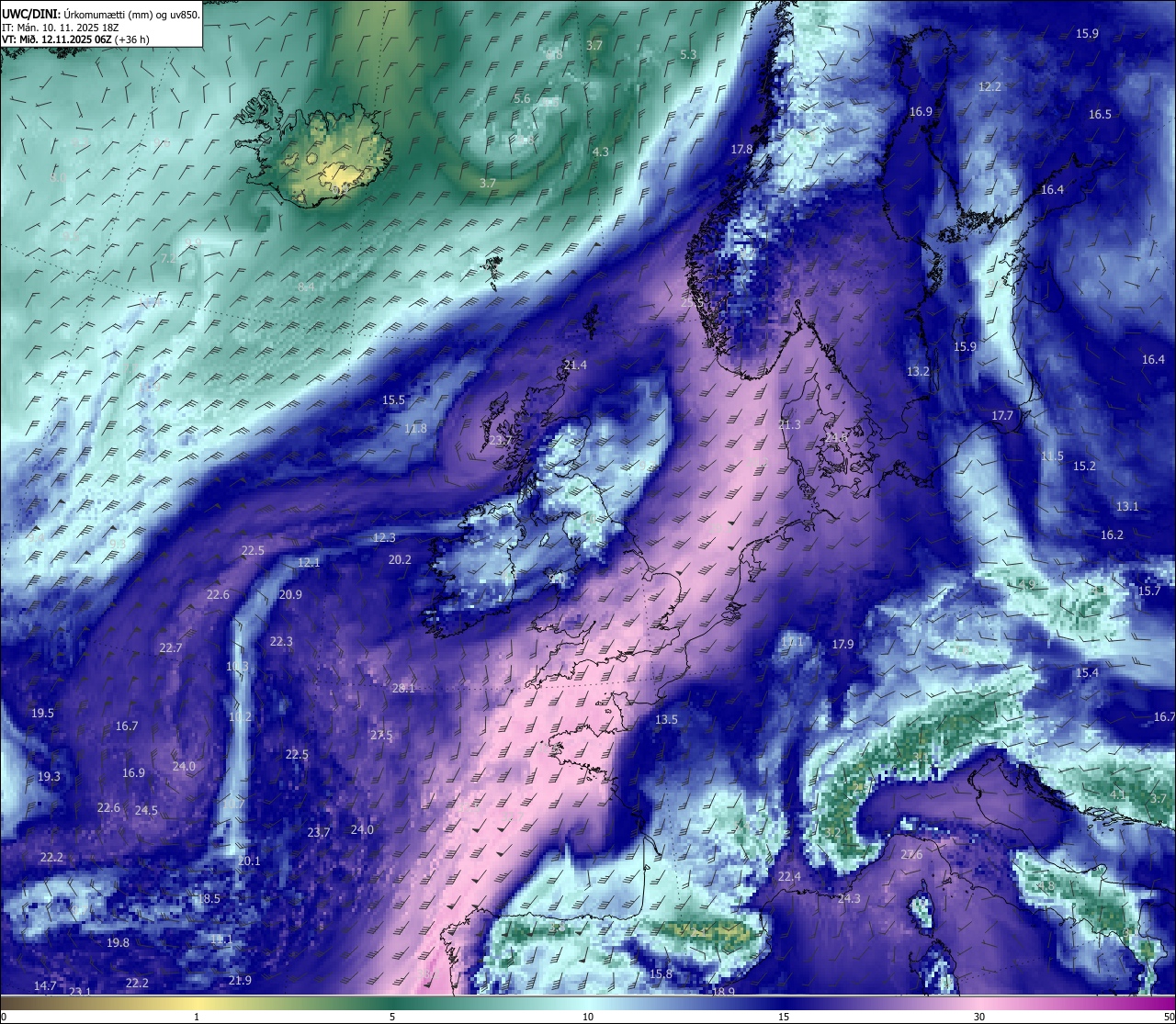Select the 22.3 map value
The width and height of the screenshot is (1176, 1024).
[x=281, y=641]
